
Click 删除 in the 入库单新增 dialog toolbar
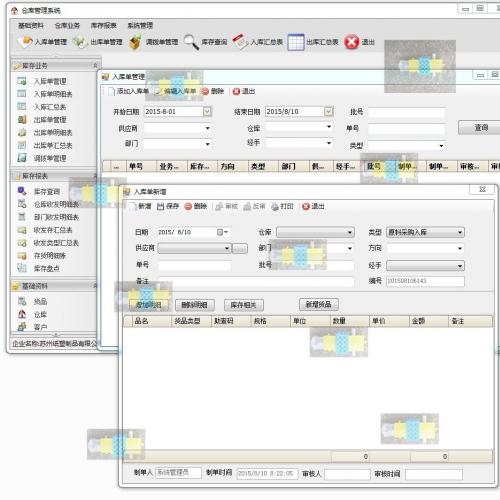(196, 206)
